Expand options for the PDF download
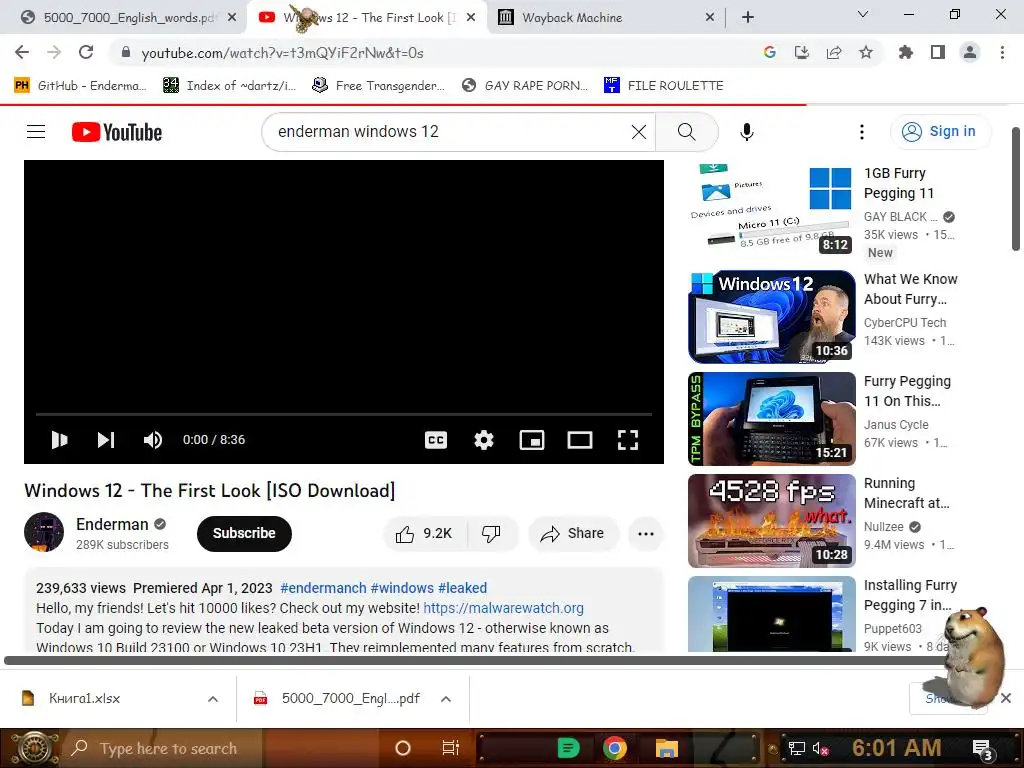This screenshot has width=1024, height=768. click(x=446, y=699)
